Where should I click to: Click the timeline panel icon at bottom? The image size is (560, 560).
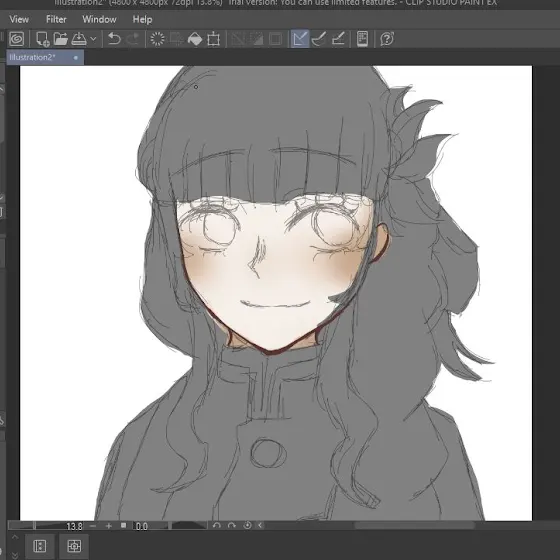tap(39, 546)
